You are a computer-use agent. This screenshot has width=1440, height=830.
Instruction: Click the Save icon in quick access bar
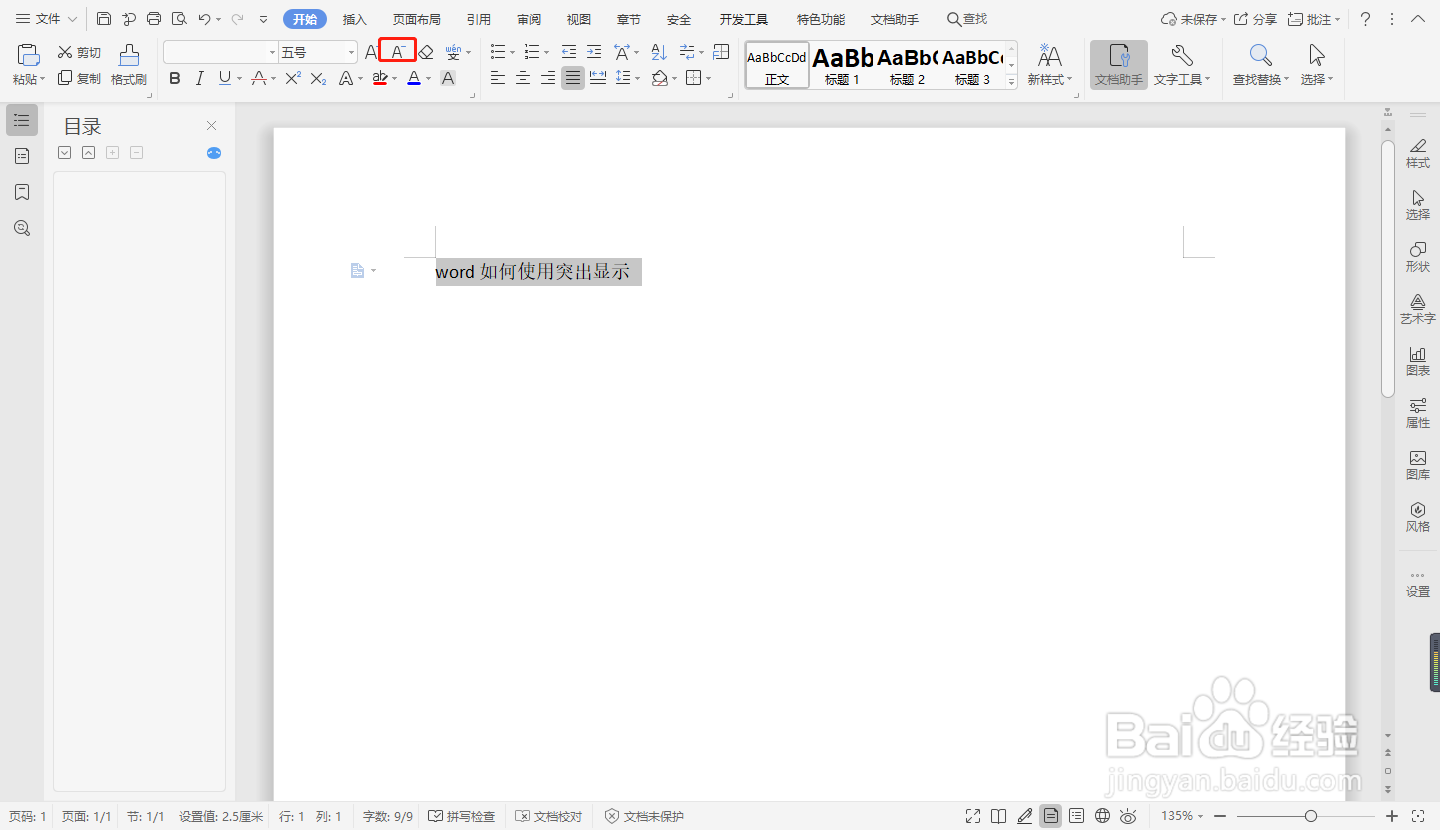click(x=104, y=19)
